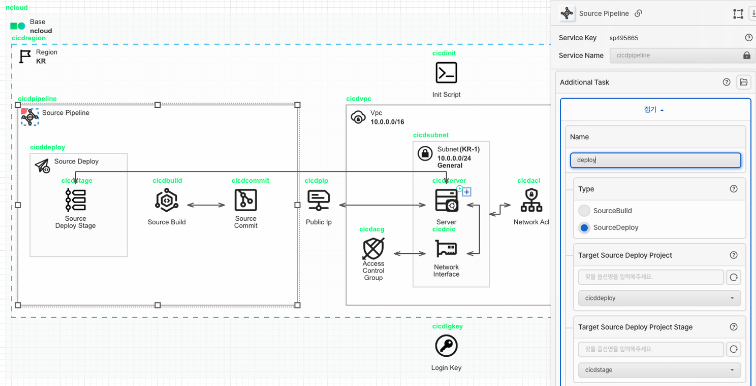Click Target Source Deploy Project Stage help icon
Viewport: 756px width, 386px height.
[734, 327]
